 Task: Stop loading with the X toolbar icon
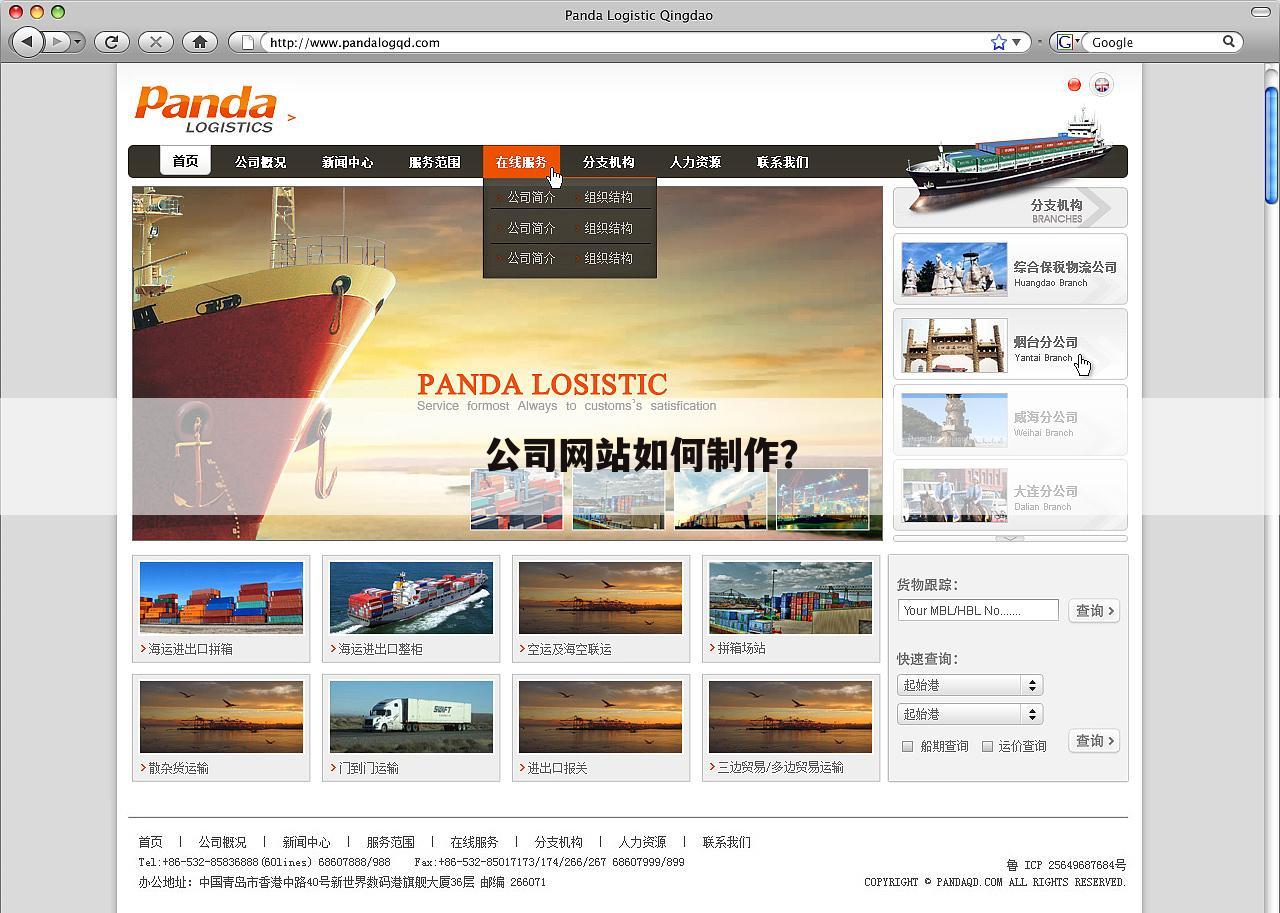(155, 42)
